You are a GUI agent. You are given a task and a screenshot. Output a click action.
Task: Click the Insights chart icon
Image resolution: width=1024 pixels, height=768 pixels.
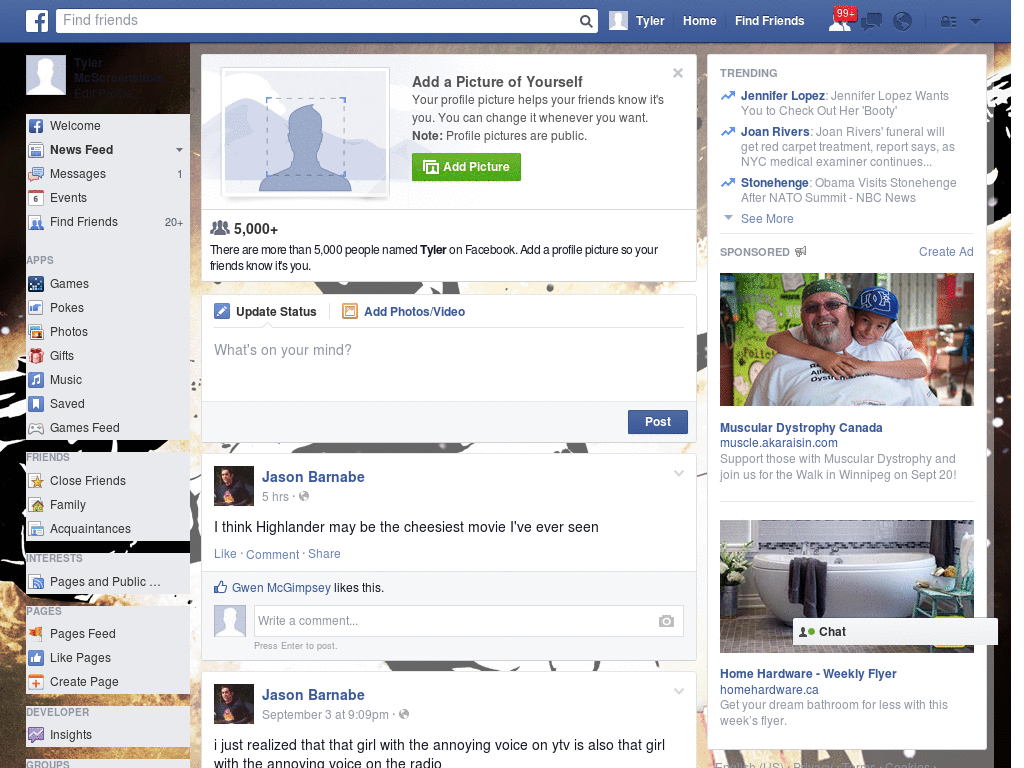[x=36, y=735]
